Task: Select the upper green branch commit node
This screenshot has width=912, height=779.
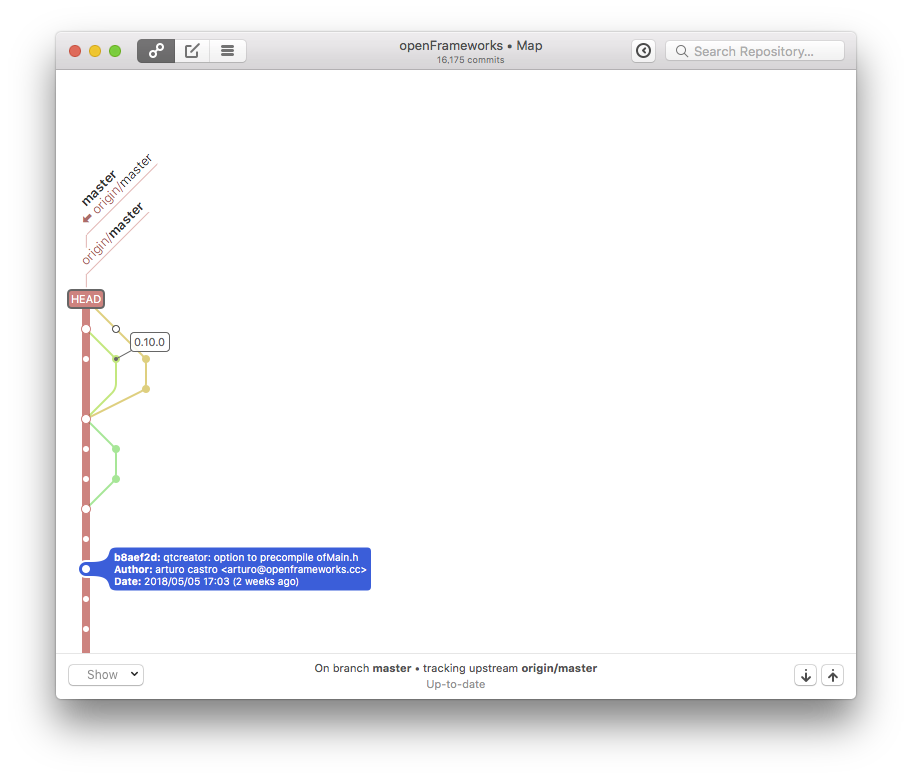Action: [x=116, y=449]
